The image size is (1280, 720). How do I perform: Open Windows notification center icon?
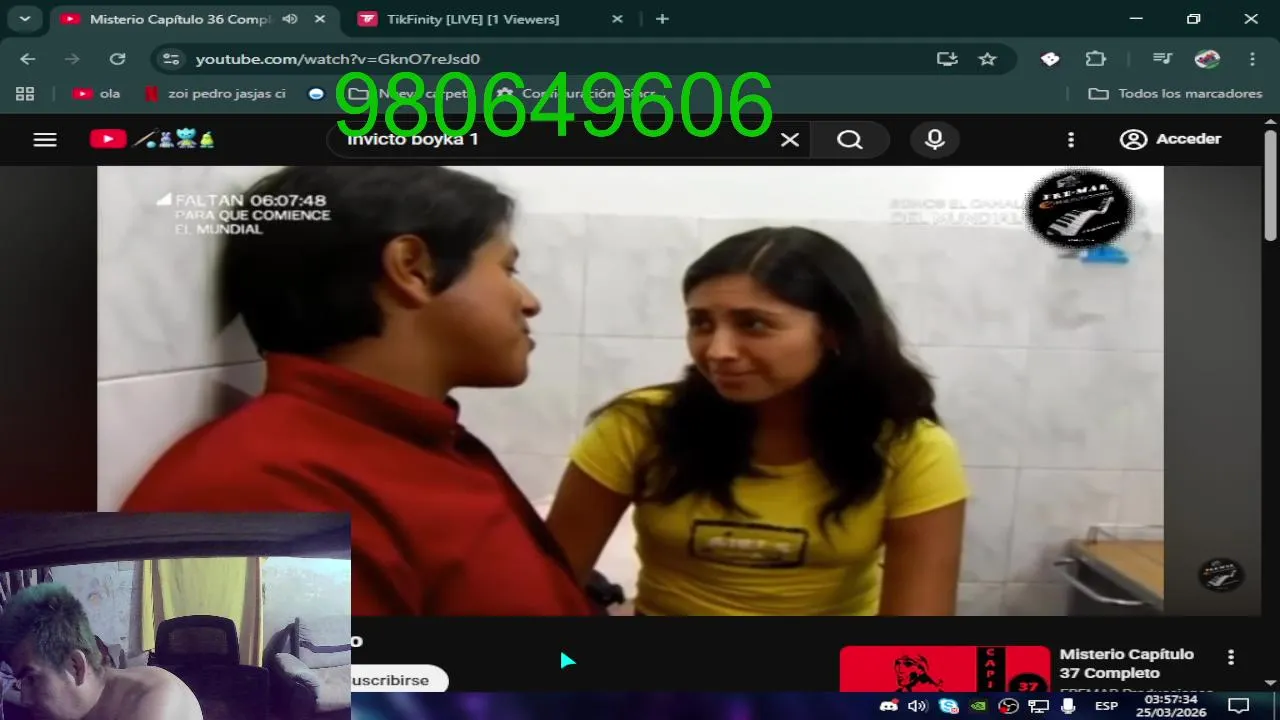(x=1239, y=706)
